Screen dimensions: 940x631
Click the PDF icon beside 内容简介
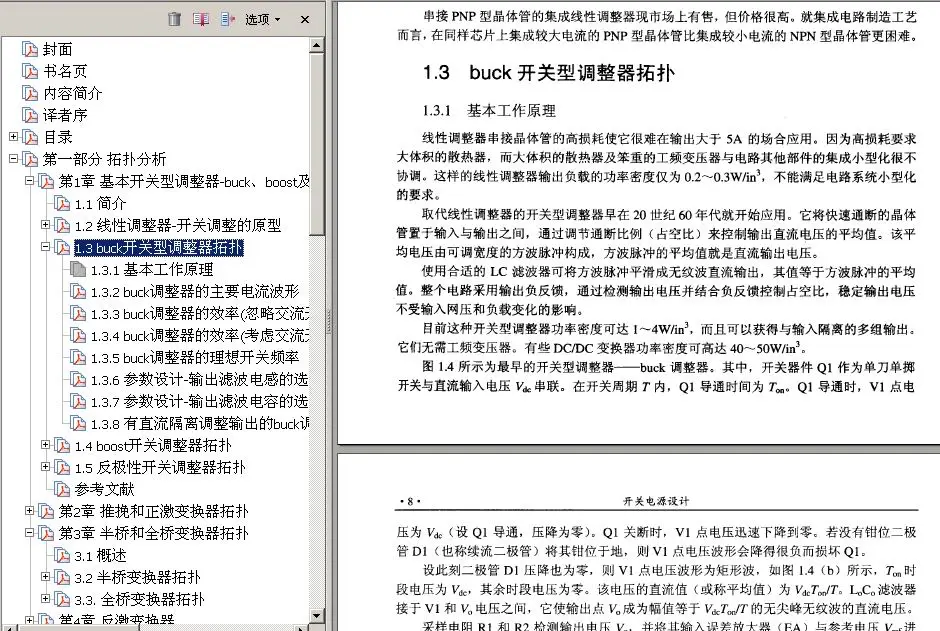[x=30, y=93]
